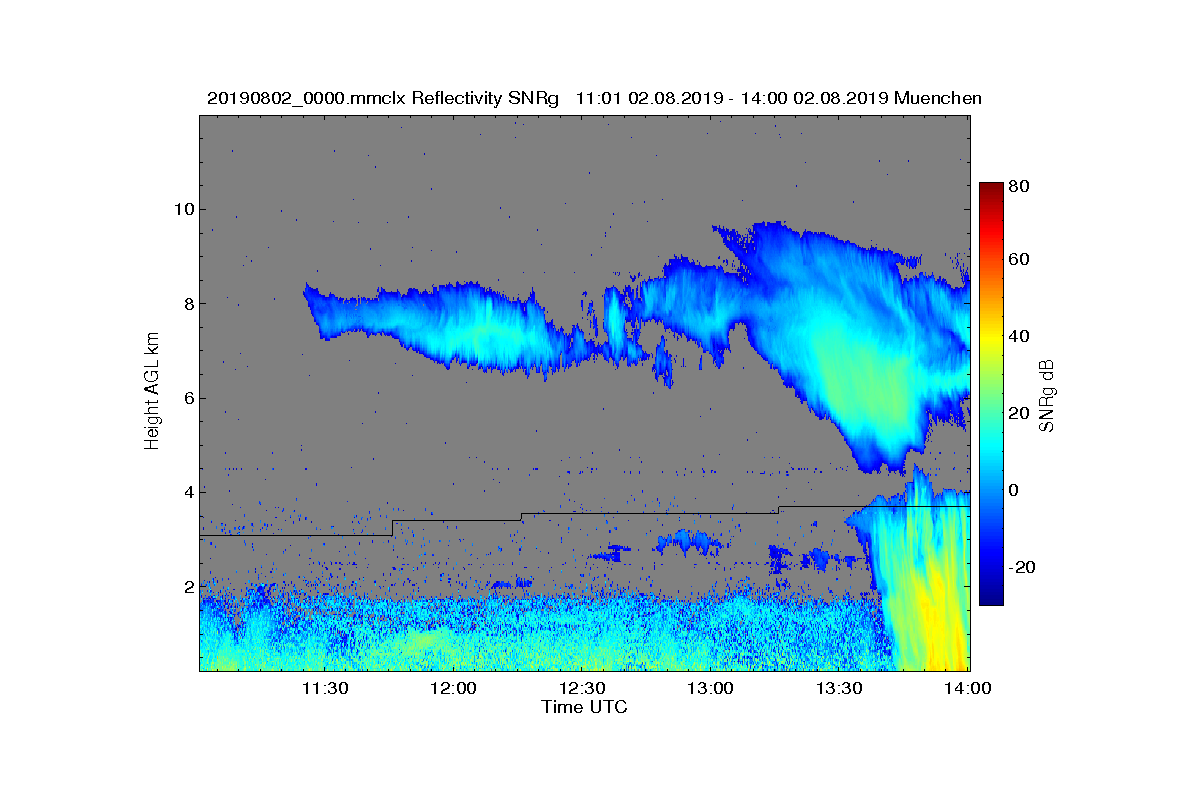Click the 'Height AGL km' y-axis label
This screenshot has width=1200, height=800.
152,392
